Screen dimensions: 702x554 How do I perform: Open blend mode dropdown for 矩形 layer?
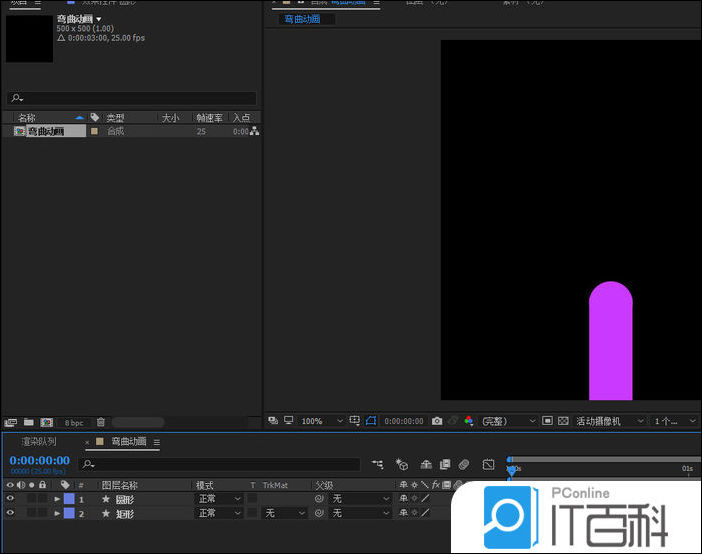pos(219,513)
